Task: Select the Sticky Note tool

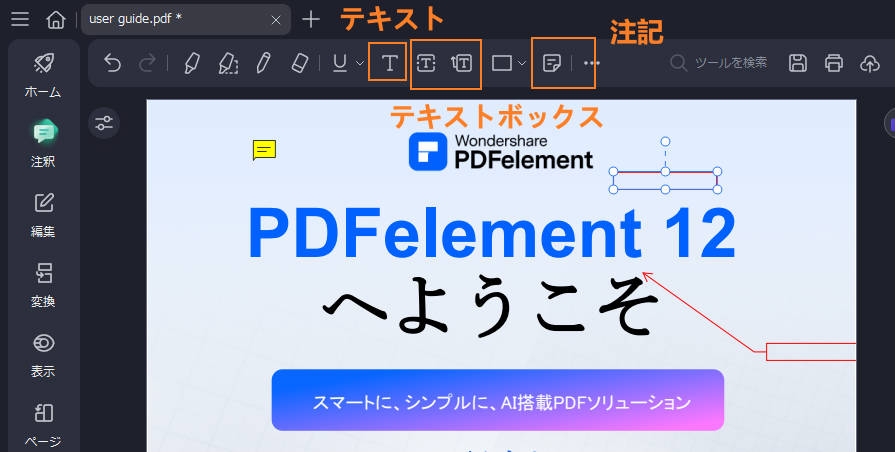Action: [x=551, y=63]
